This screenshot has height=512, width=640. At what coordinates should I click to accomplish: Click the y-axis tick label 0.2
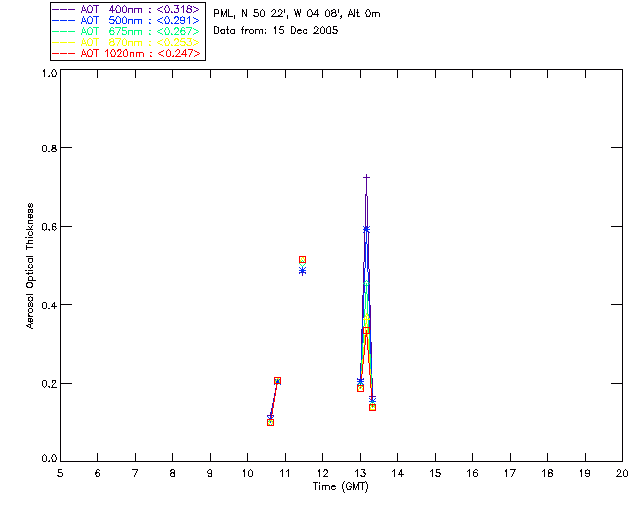tap(49, 383)
